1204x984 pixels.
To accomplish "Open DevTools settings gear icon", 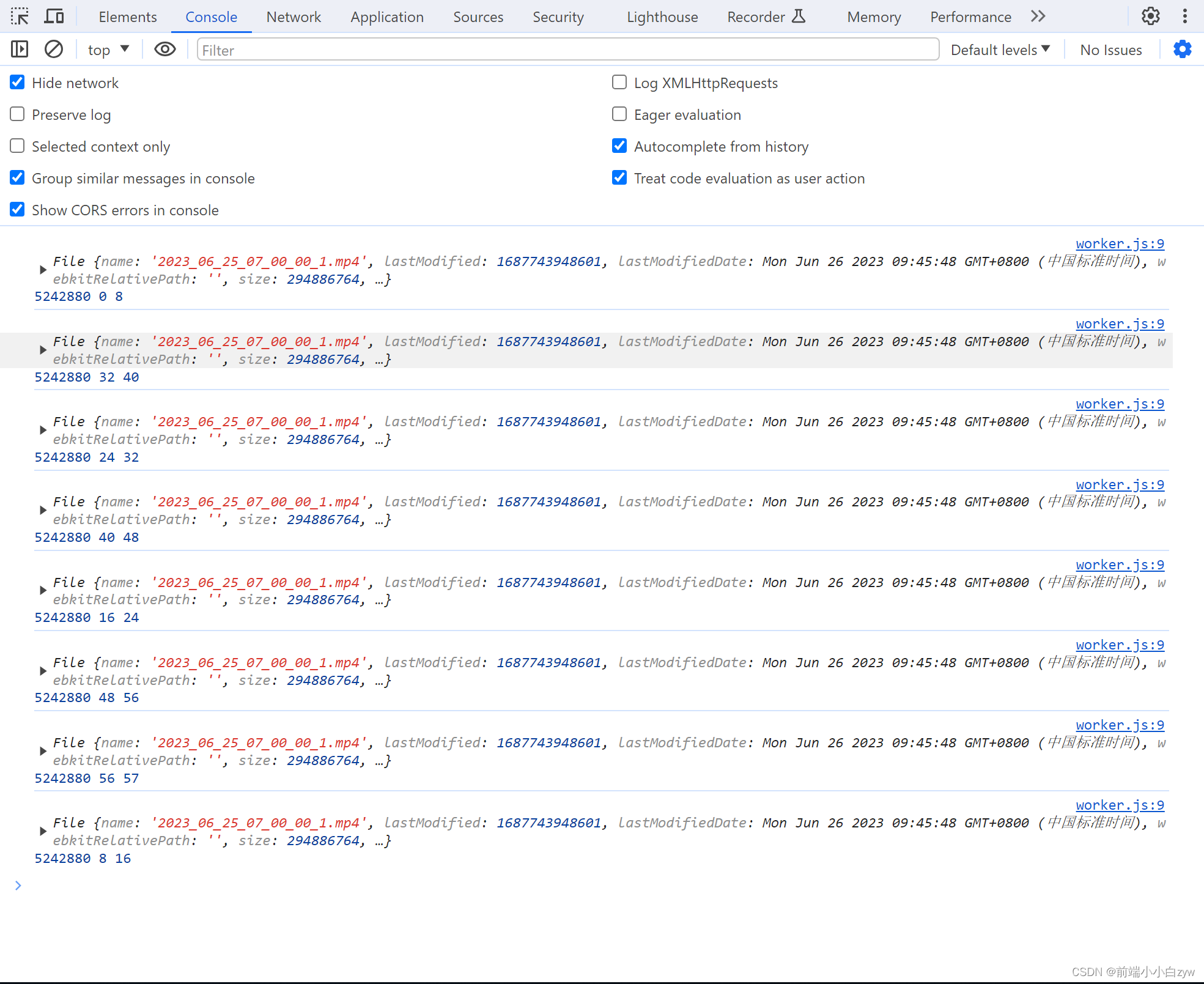I will pos(1151,17).
